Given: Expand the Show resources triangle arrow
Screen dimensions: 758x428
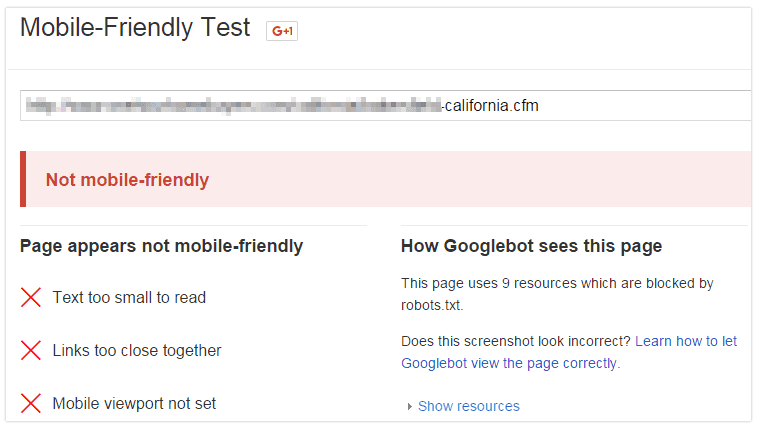Looking at the screenshot, I should pos(409,407).
